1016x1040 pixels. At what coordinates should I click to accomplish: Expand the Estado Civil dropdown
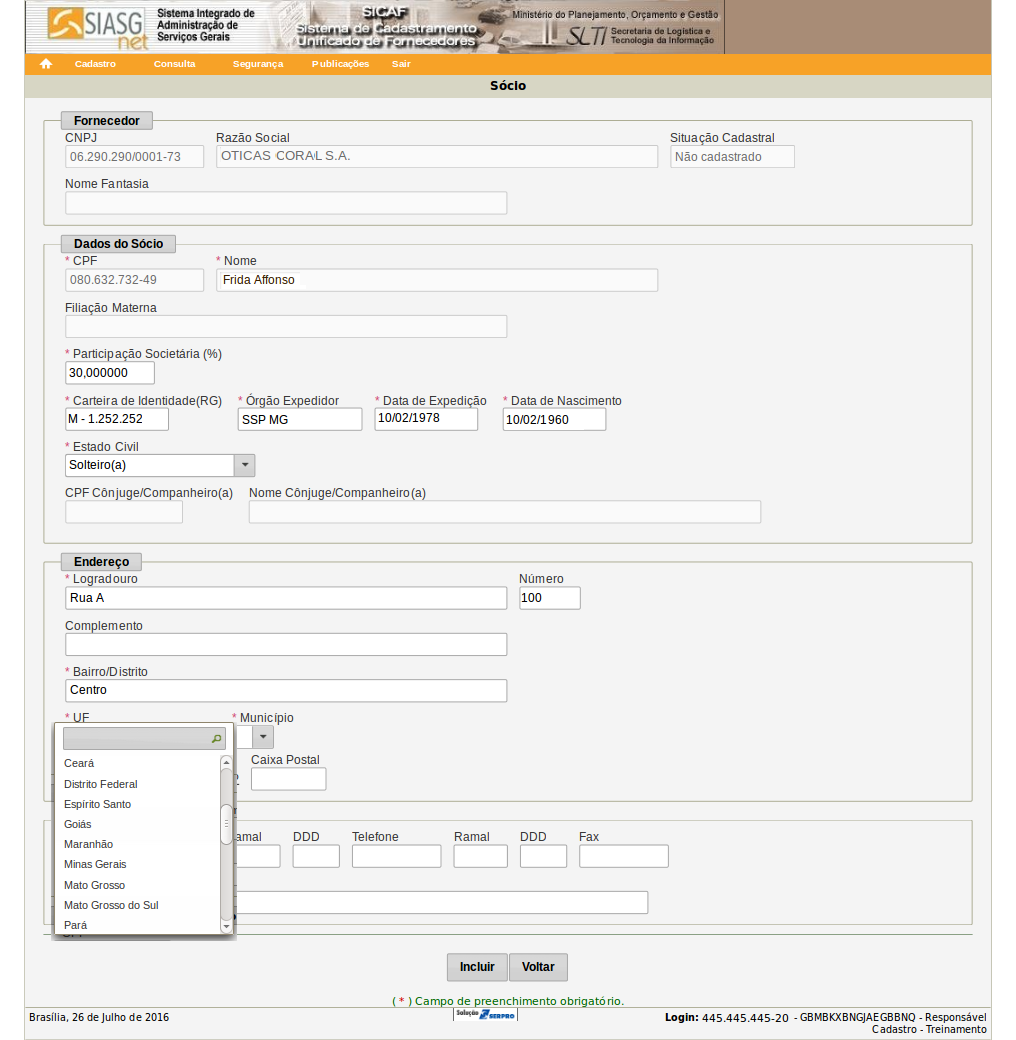(245, 465)
